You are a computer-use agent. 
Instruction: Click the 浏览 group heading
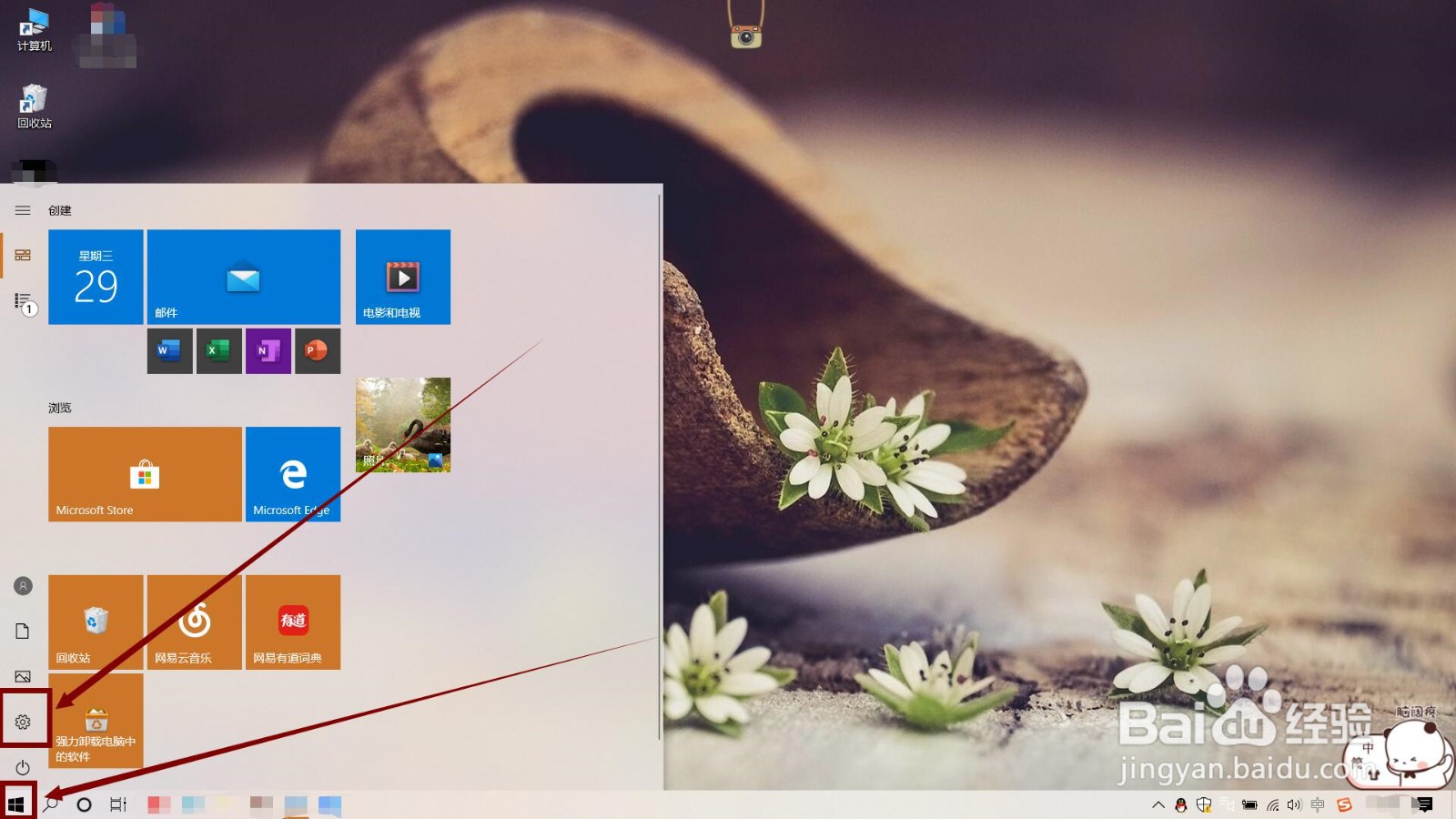tap(60, 408)
